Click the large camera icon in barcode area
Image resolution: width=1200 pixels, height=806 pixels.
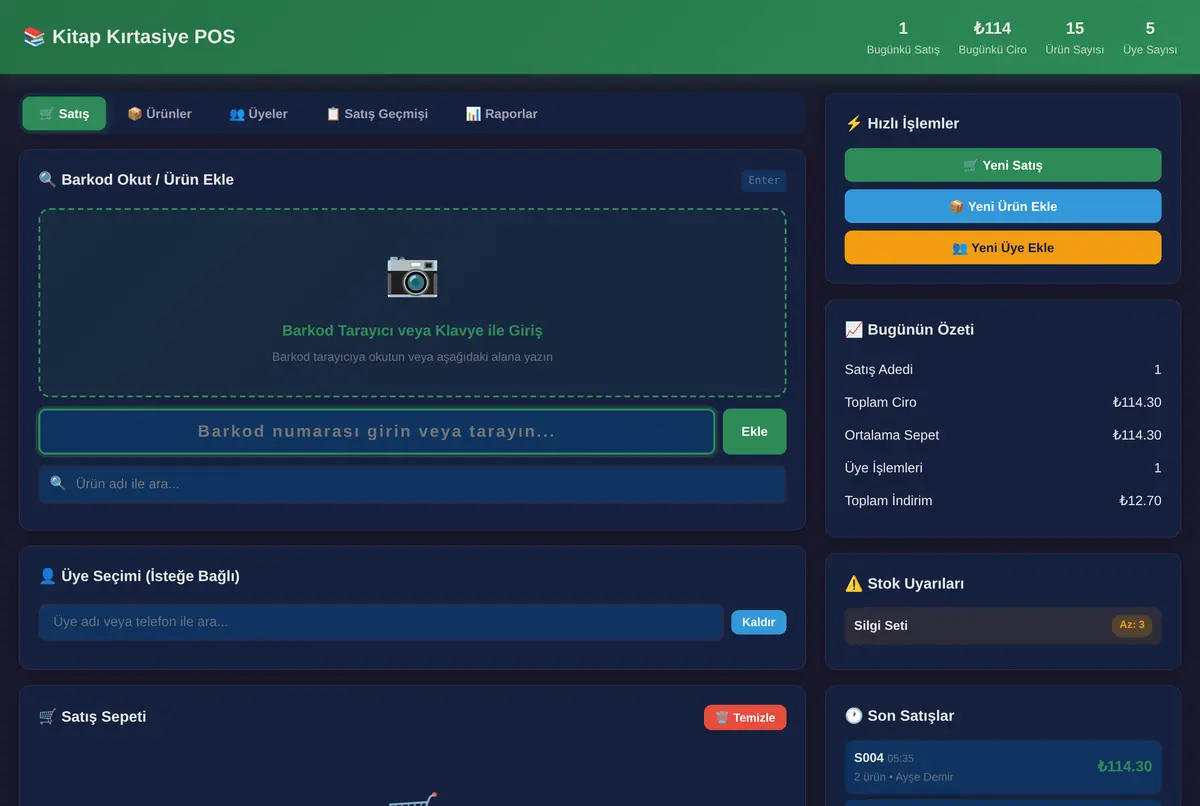(412, 275)
